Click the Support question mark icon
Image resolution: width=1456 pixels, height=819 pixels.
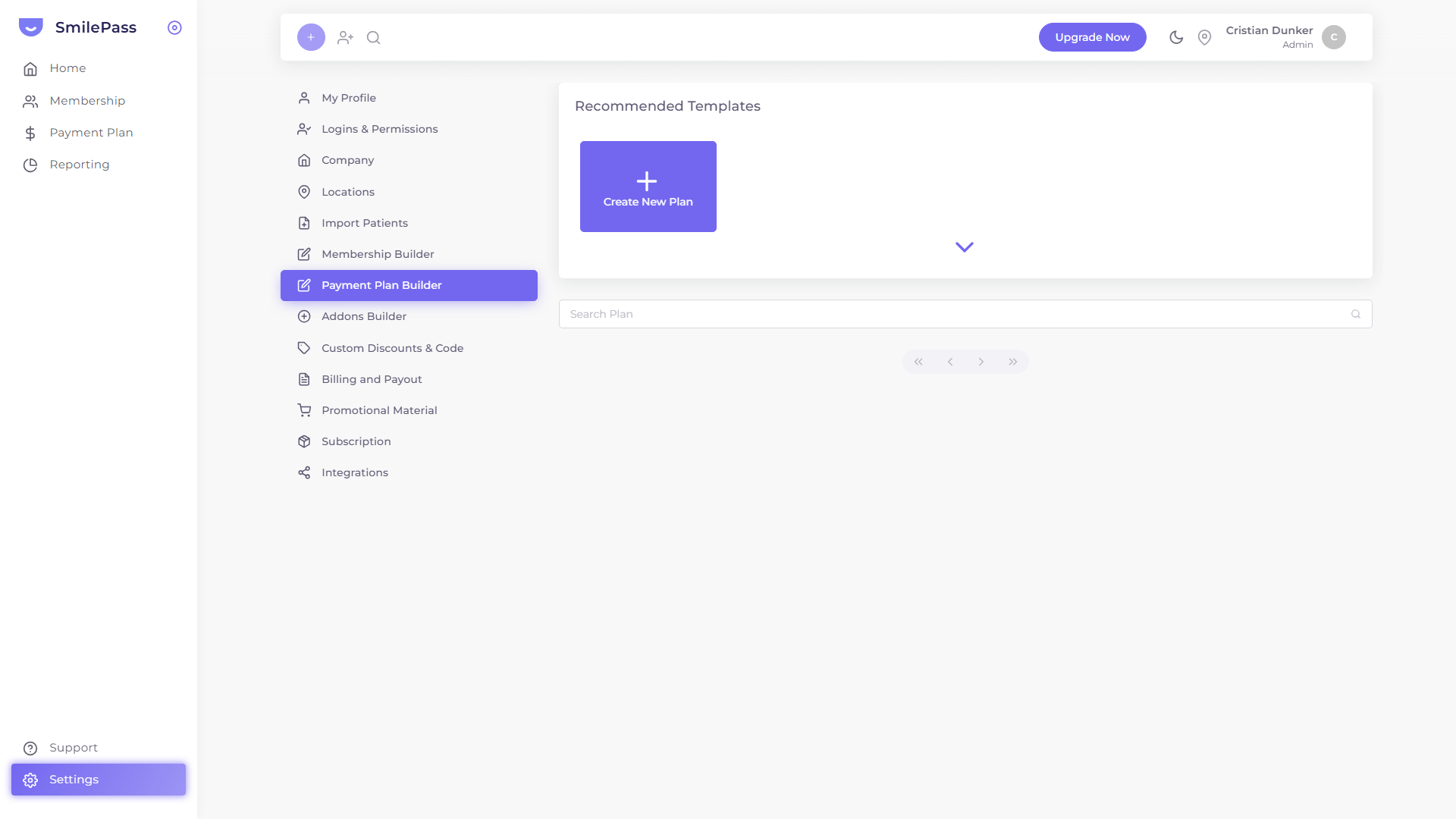pos(30,748)
